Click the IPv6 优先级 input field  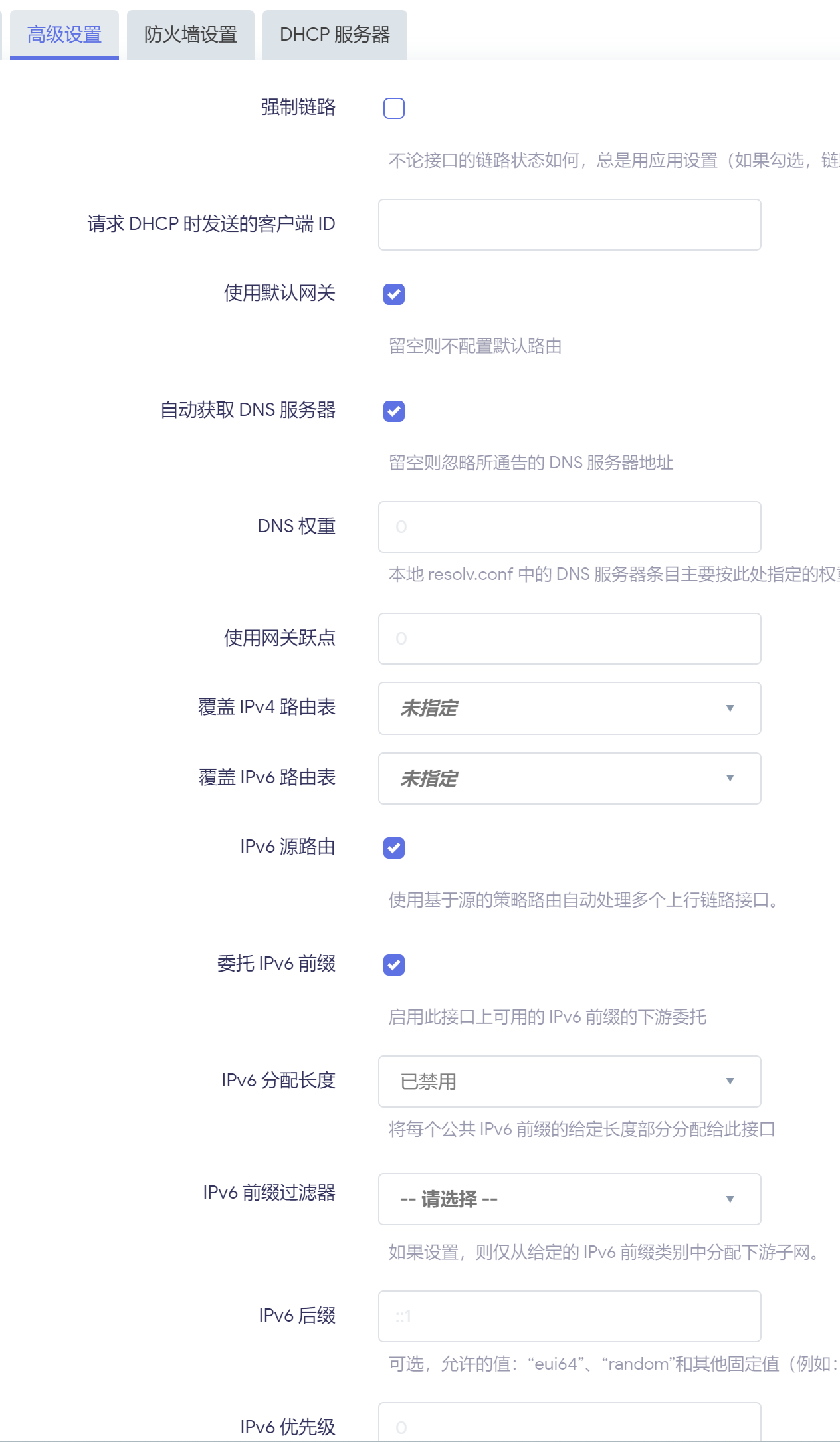(570, 1422)
